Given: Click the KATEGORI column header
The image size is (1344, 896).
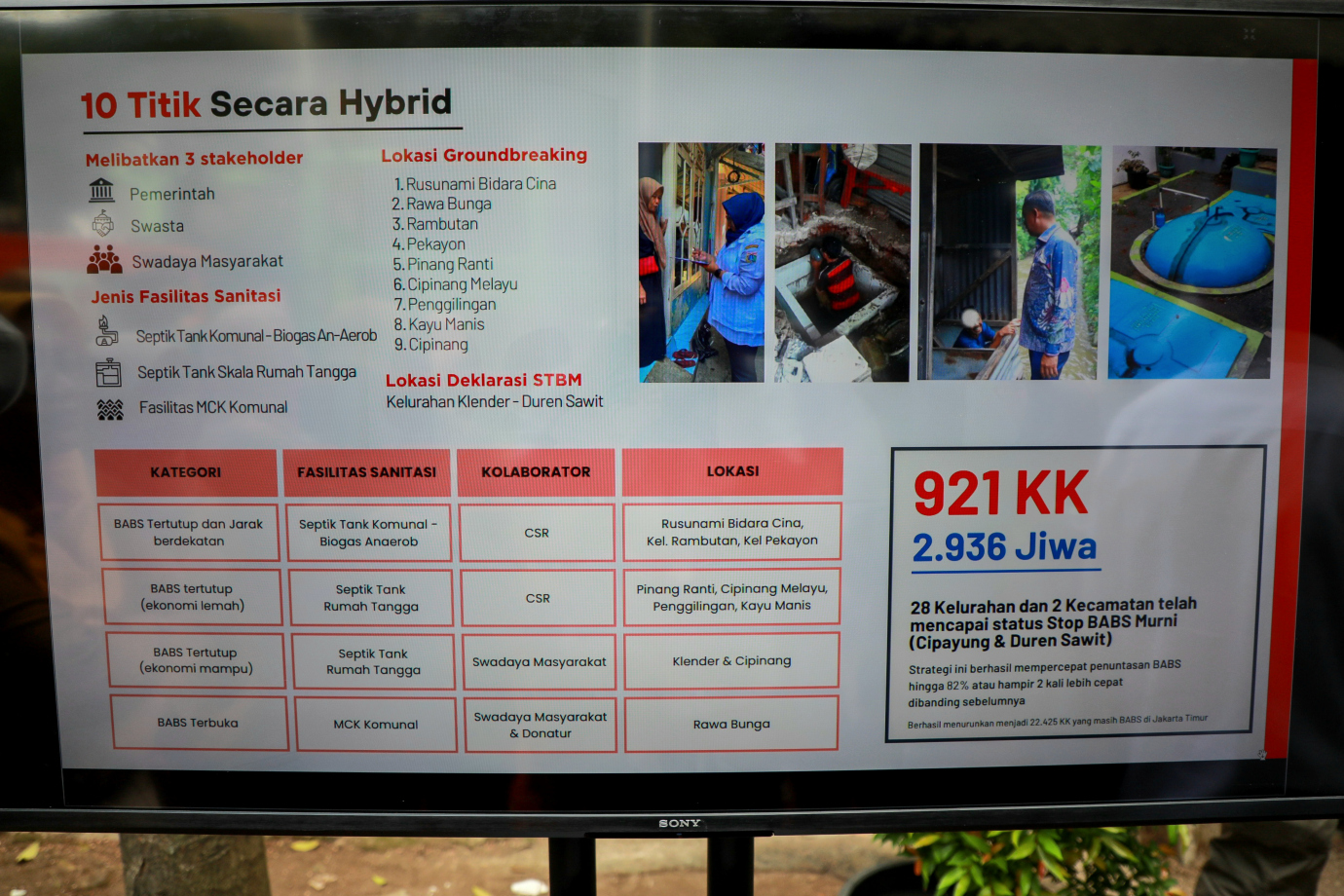Looking at the screenshot, I should click(186, 472).
